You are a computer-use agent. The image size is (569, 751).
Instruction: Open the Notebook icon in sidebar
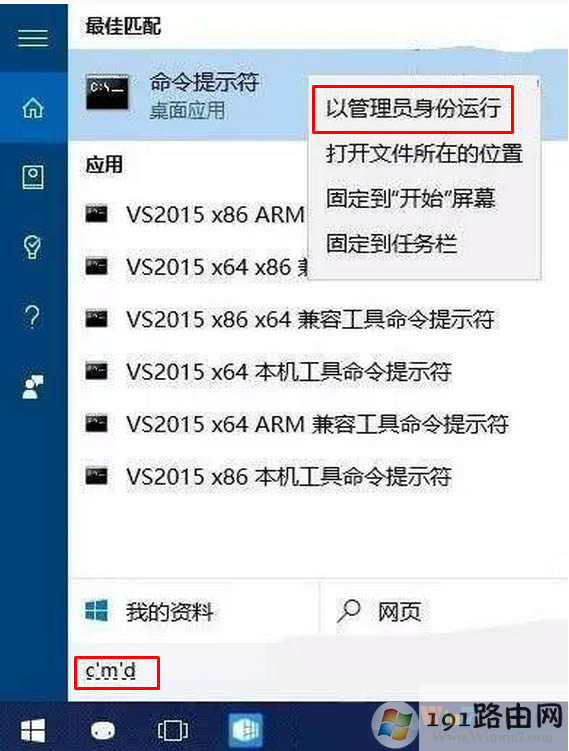point(33,178)
